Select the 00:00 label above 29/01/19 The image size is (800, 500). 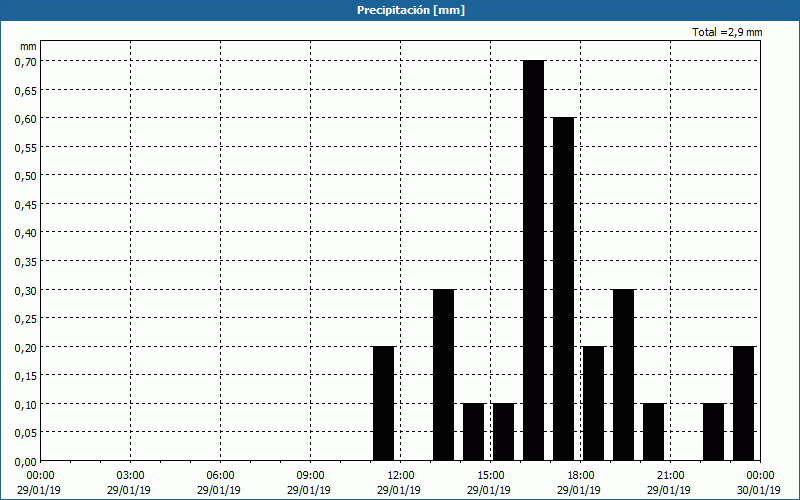(x=40, y=476)
